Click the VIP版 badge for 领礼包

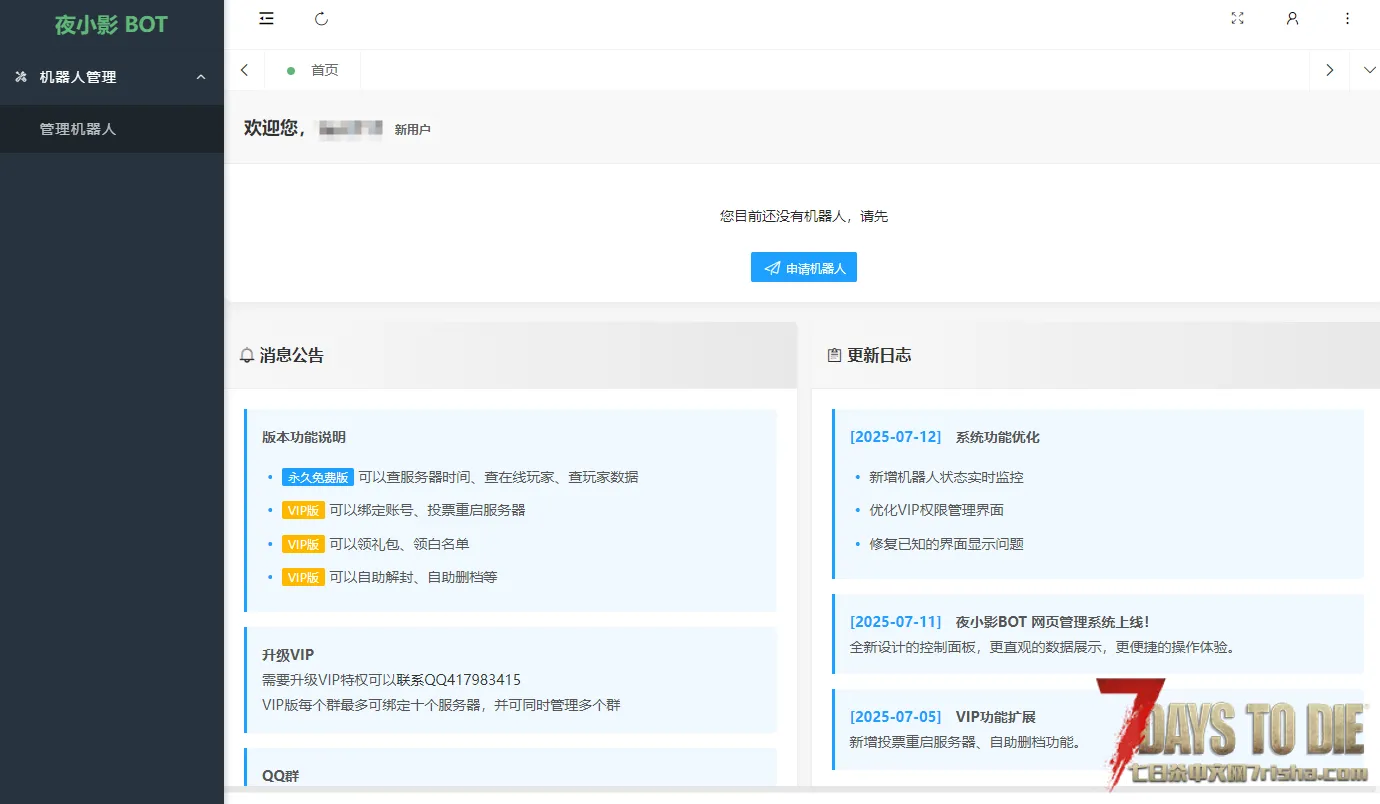click(x=303, y=544)
